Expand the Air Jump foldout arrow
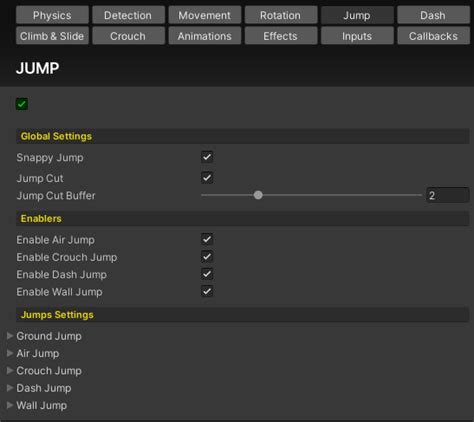The width and height of the screenshot is (474, 422). [x=10, y=353]
